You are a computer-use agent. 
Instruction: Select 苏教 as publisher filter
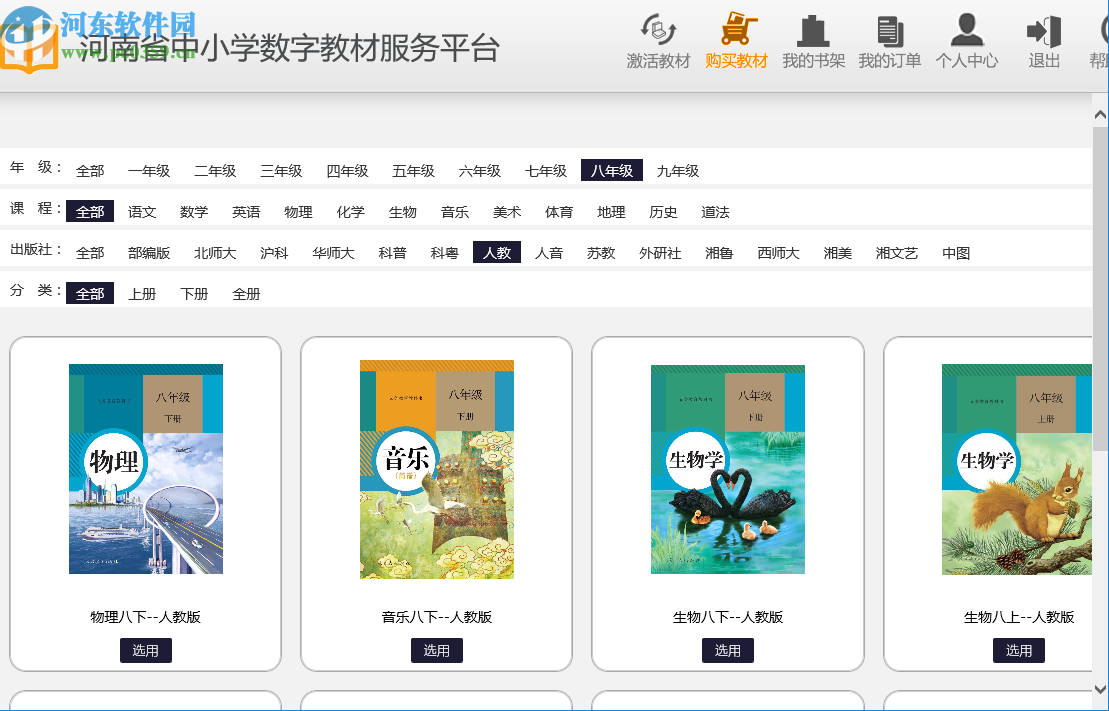click(600, 252)
